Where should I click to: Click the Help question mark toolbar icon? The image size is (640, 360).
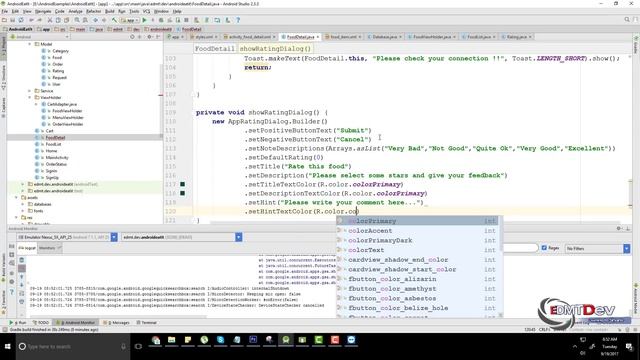coord(238,20)
